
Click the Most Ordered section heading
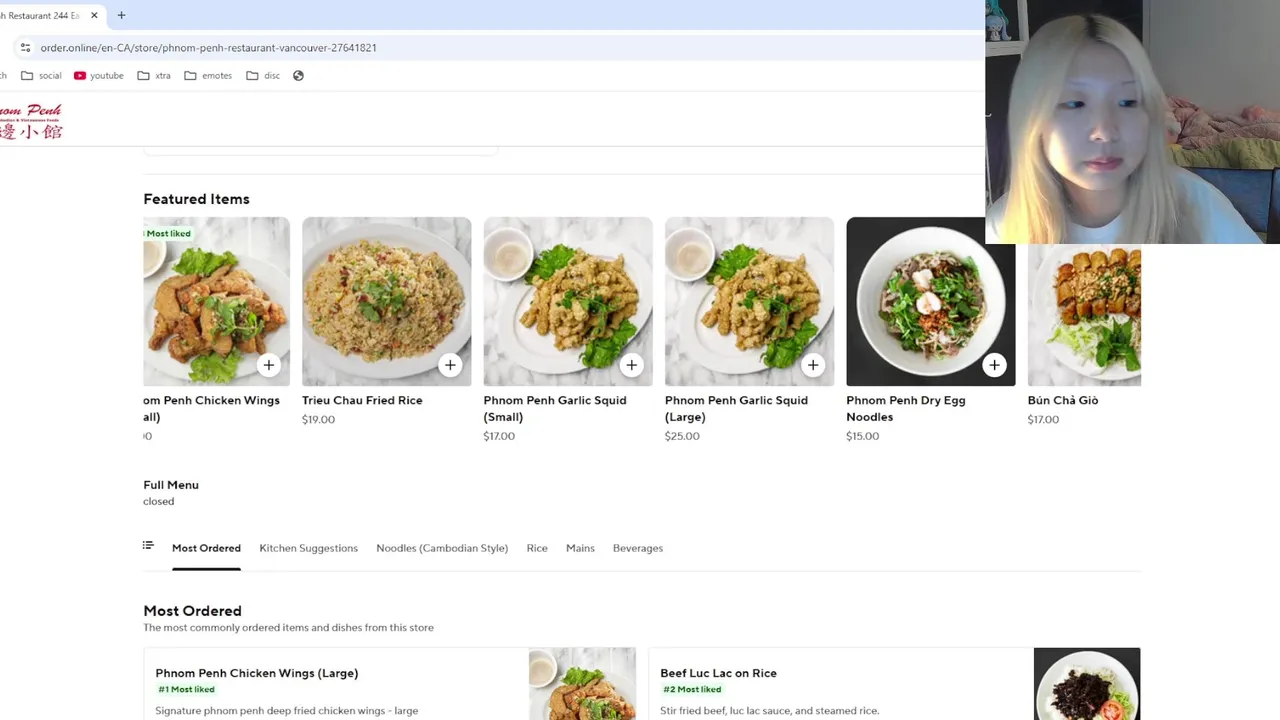coord(192,611)
